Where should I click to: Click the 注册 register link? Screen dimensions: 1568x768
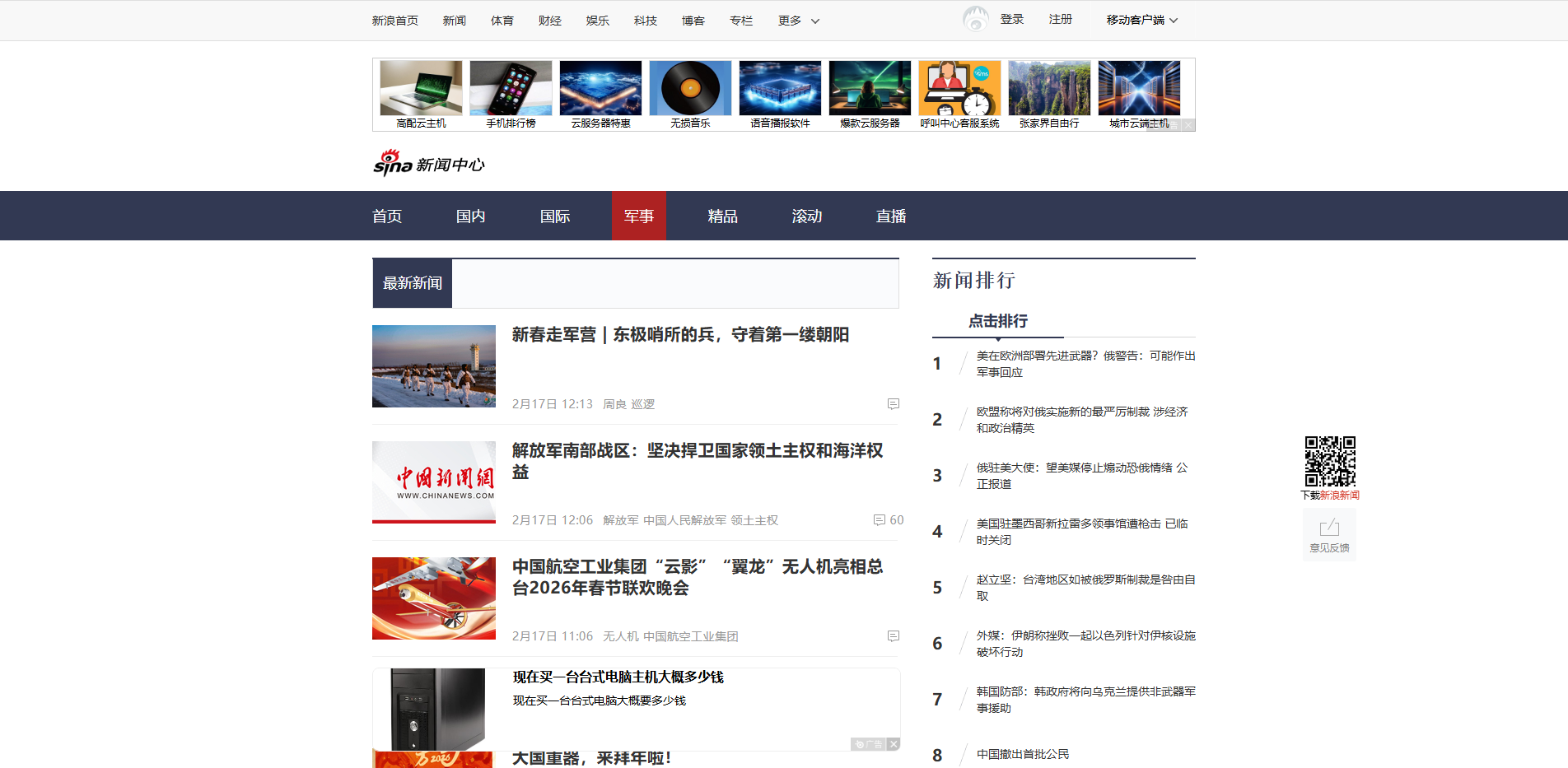(1060, 18)
